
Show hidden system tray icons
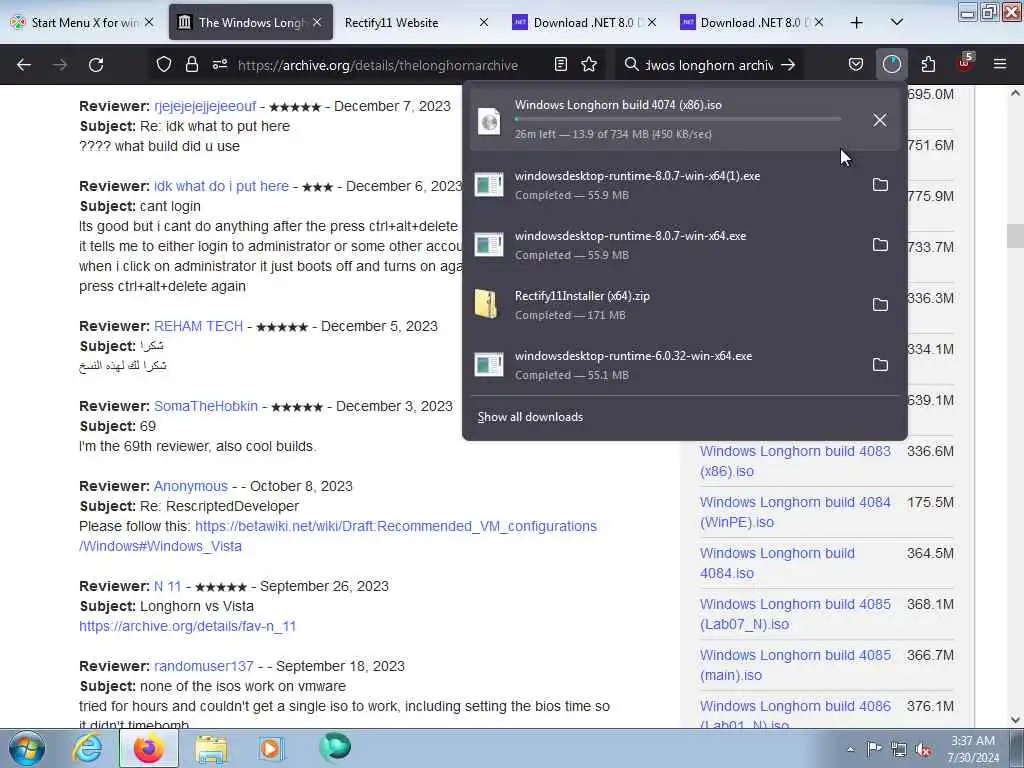point(850,749)
